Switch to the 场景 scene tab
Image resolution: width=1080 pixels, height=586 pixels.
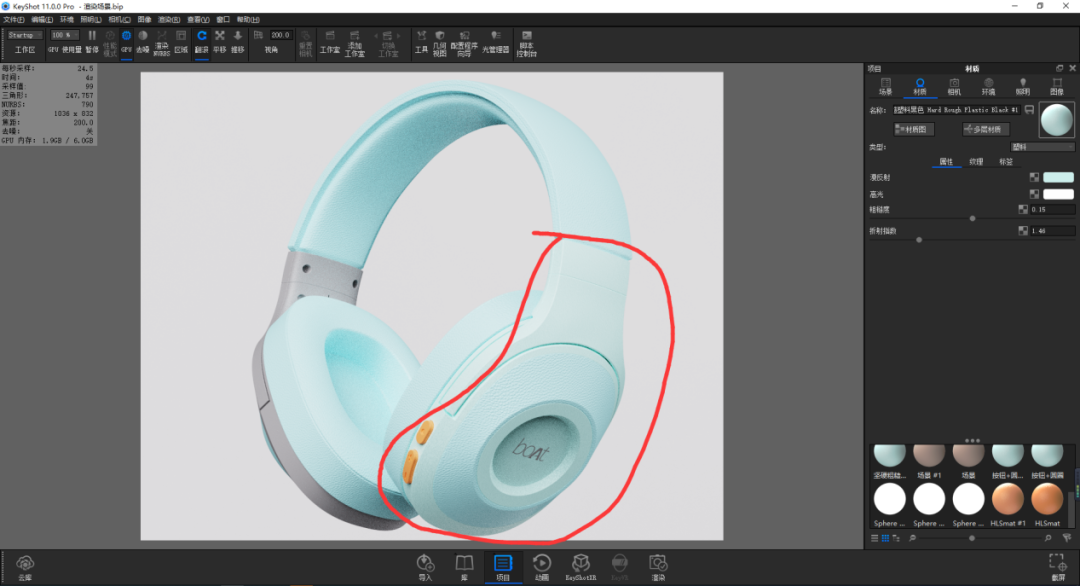pyautogui.click(x=886, y=87)
